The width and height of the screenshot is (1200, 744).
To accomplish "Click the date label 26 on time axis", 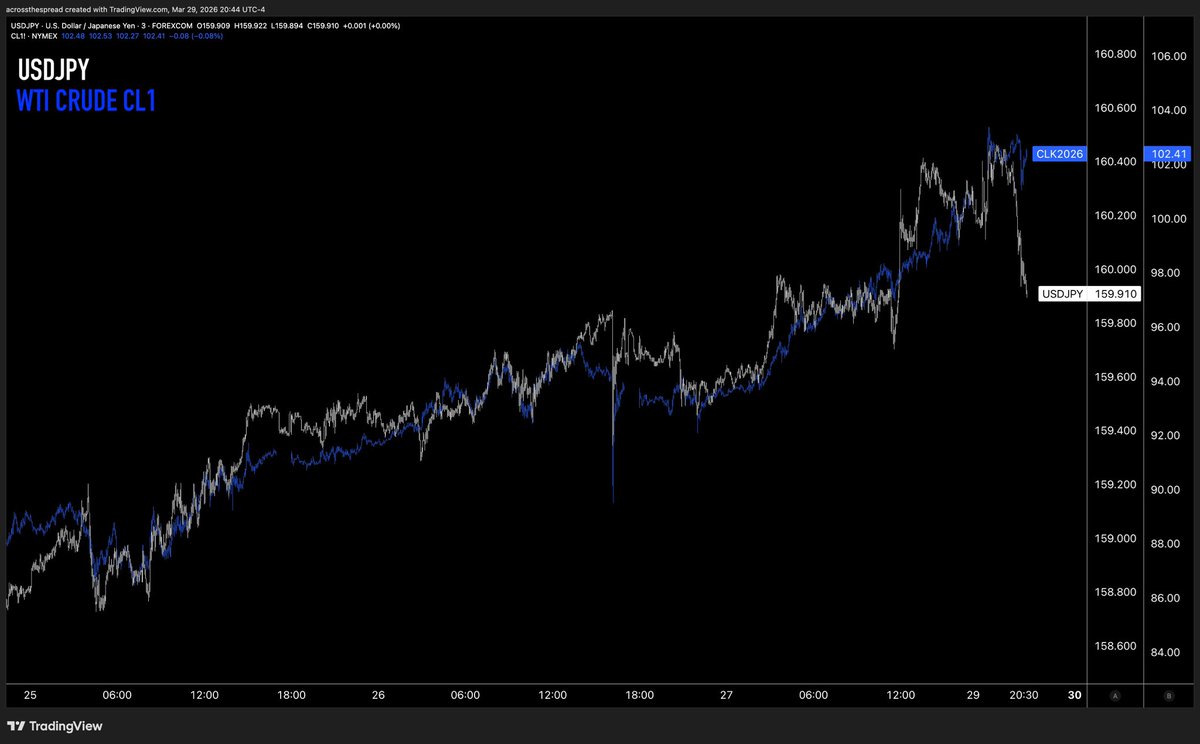I will (378, 695).
